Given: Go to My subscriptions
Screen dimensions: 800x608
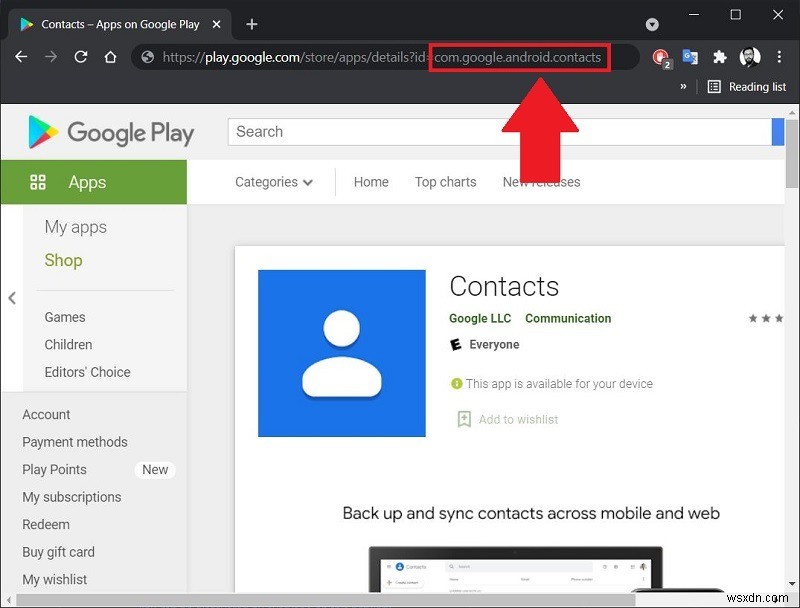Looking at the screenshot, I should click(x=72, y=497).
